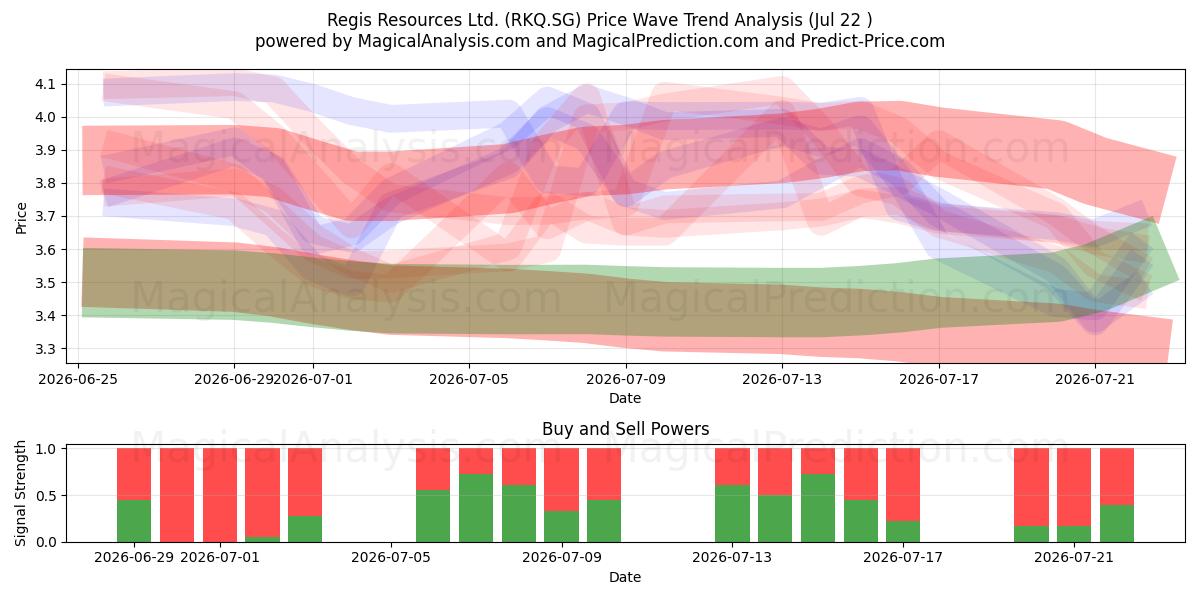Click 2026-07-21 tick under Buy/Sell chart
1200x600 pixels.
pos(1074,558)
